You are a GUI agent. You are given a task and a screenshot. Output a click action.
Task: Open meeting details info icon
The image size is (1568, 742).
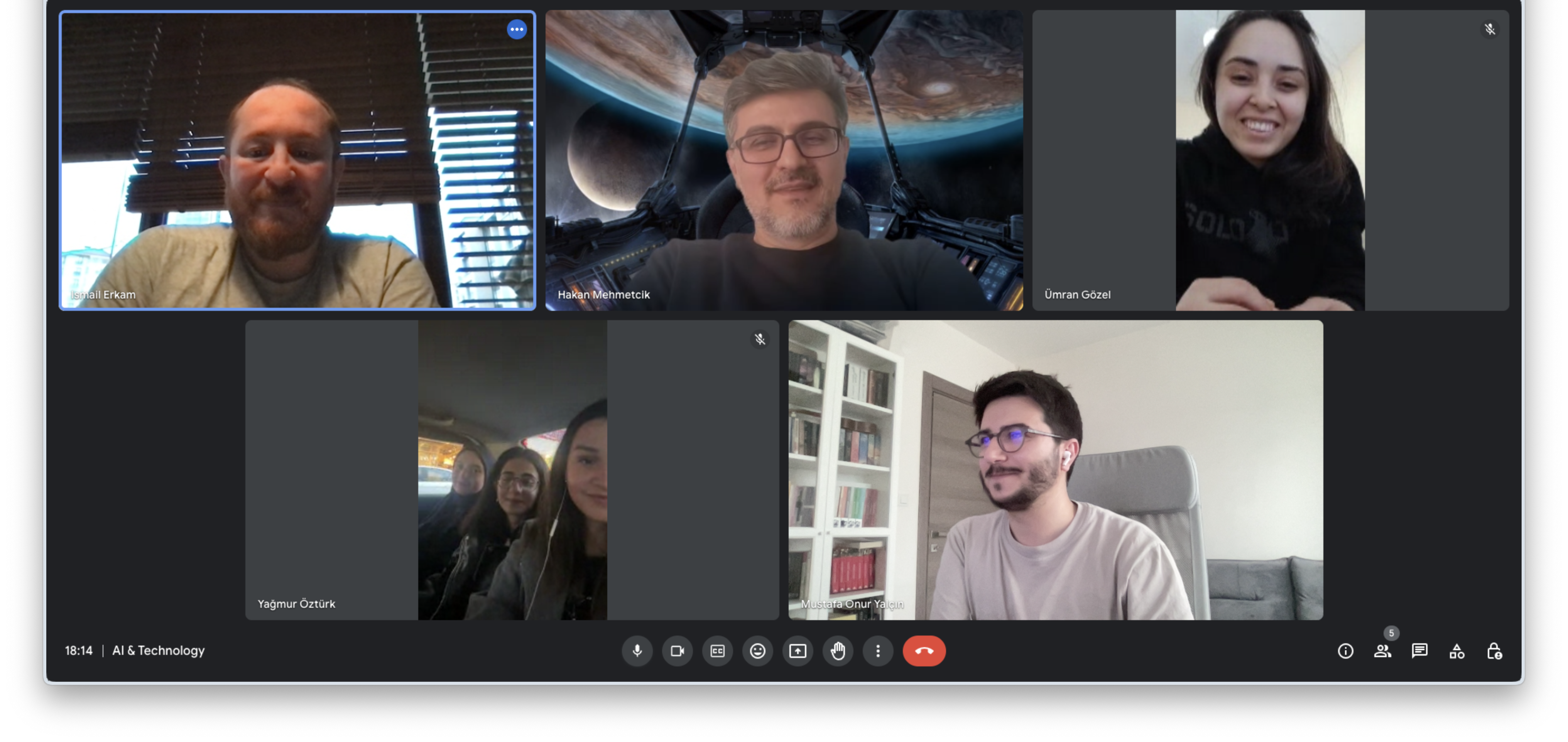coord(1345,651)
